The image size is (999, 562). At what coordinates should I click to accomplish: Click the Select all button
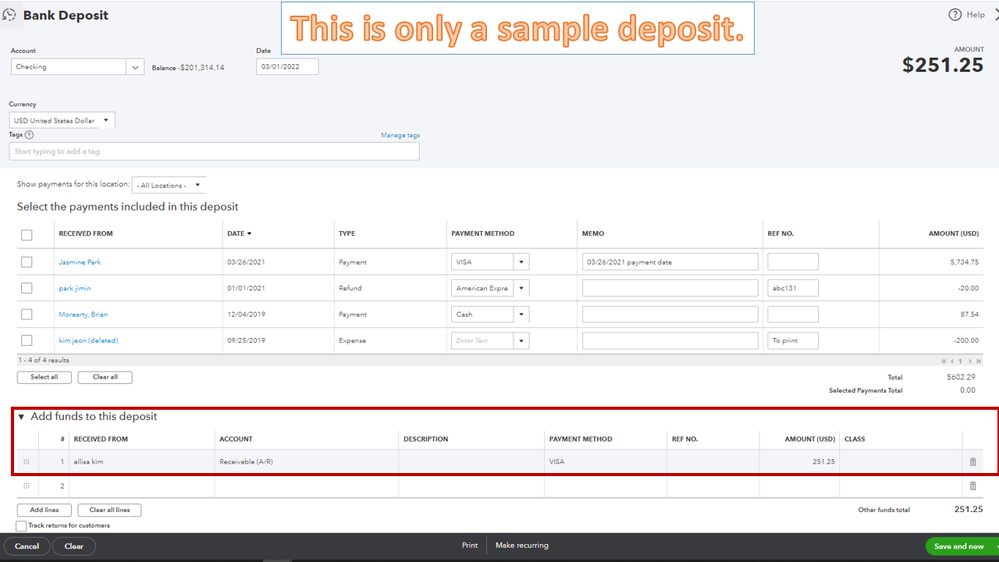point(44,377)
